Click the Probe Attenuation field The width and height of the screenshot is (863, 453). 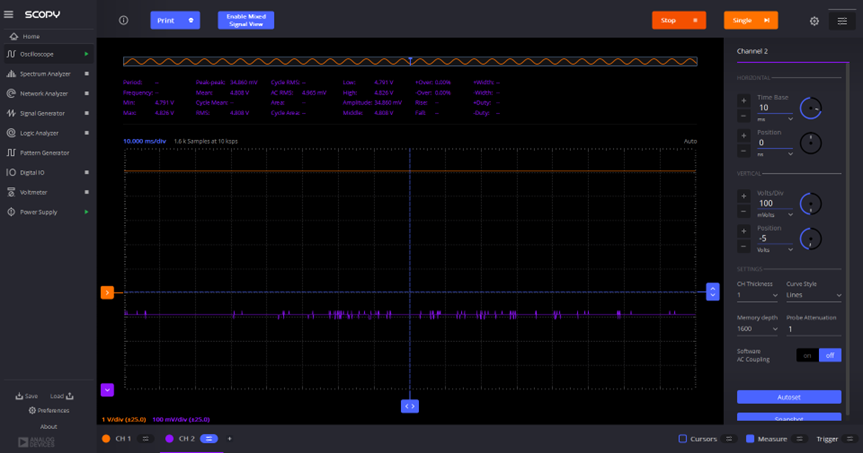click(x=813, y=329)
